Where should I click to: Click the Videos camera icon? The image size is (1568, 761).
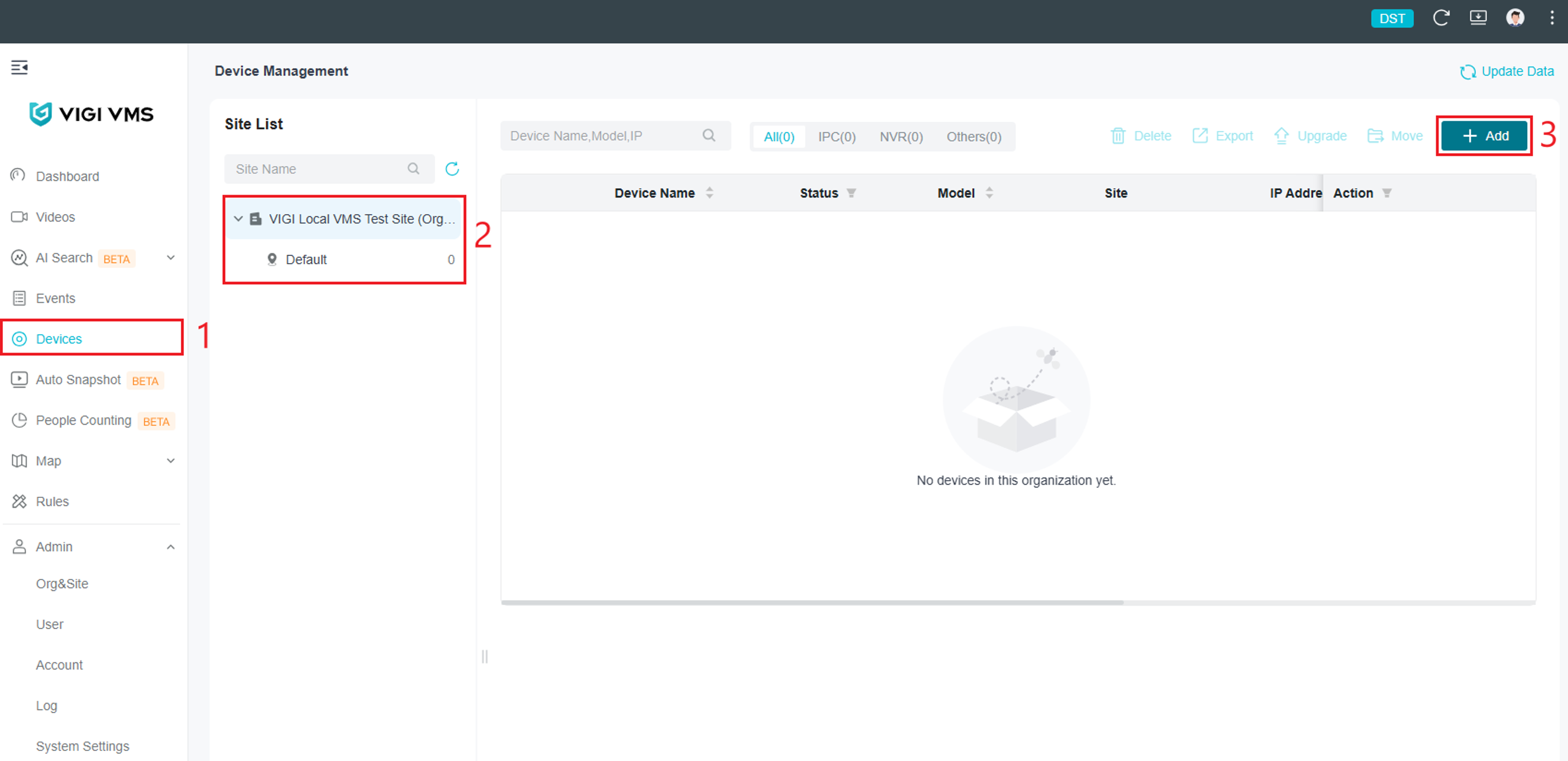pyautogui.click(x=20, y=217)
